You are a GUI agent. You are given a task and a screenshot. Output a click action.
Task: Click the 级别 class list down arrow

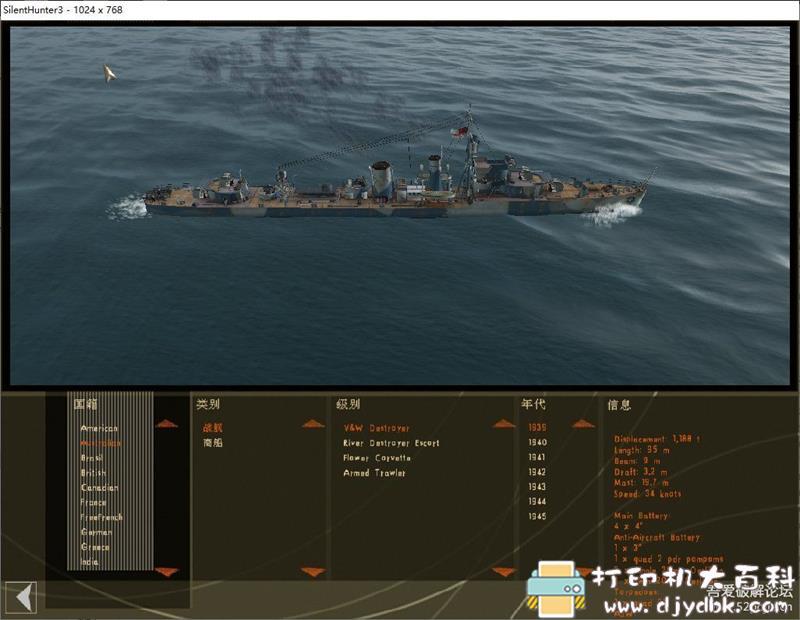(504, 572)
